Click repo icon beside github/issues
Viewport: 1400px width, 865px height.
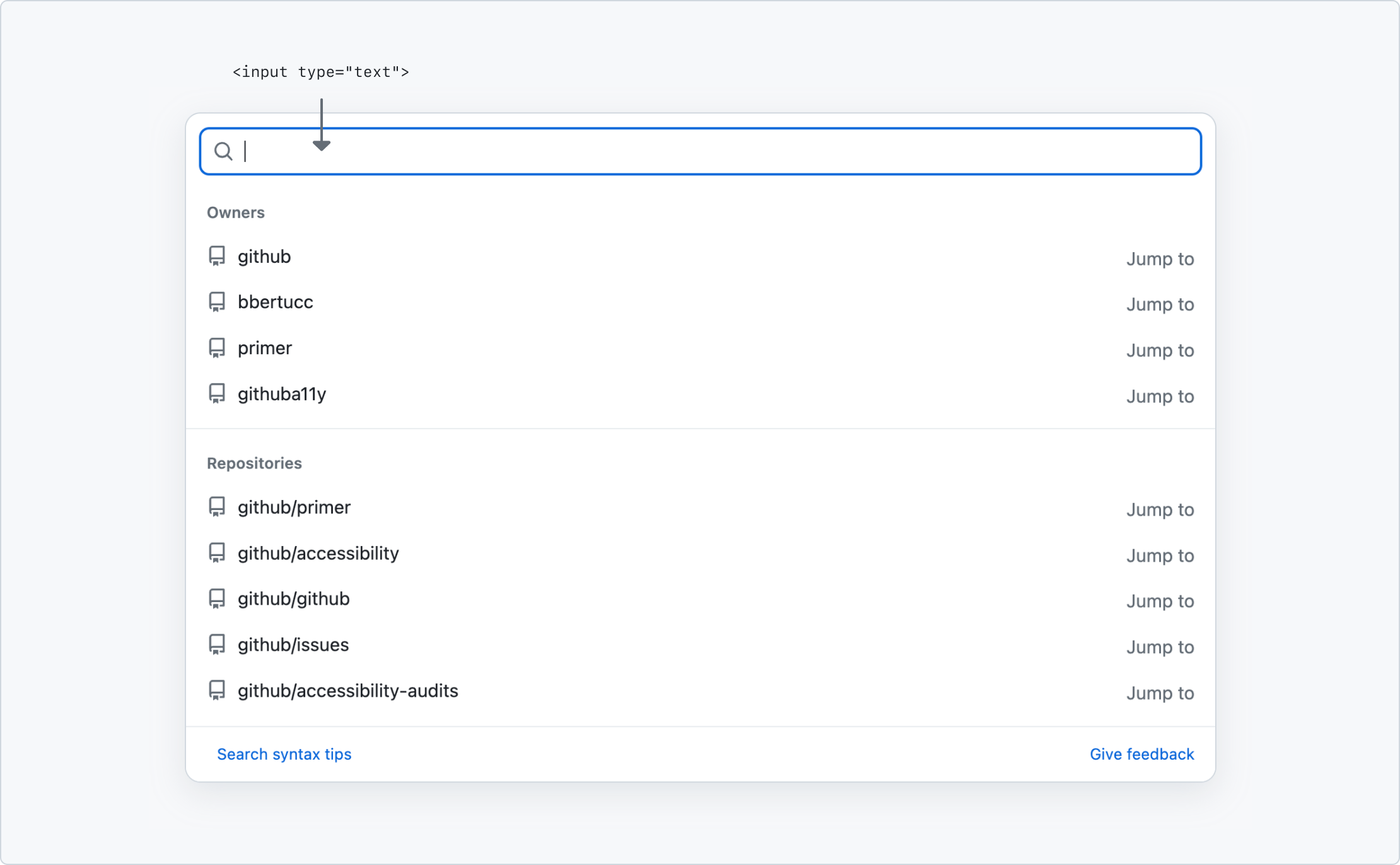point(217,644)
